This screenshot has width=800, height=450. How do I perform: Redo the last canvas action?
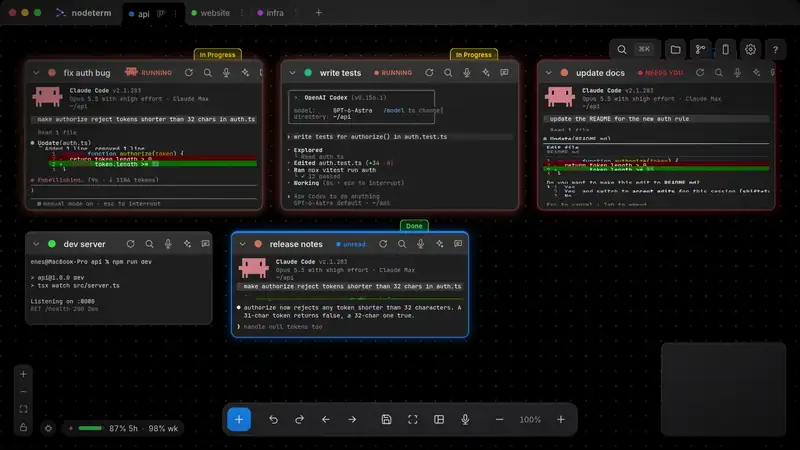pyautogui.click(x=299, y=419)
